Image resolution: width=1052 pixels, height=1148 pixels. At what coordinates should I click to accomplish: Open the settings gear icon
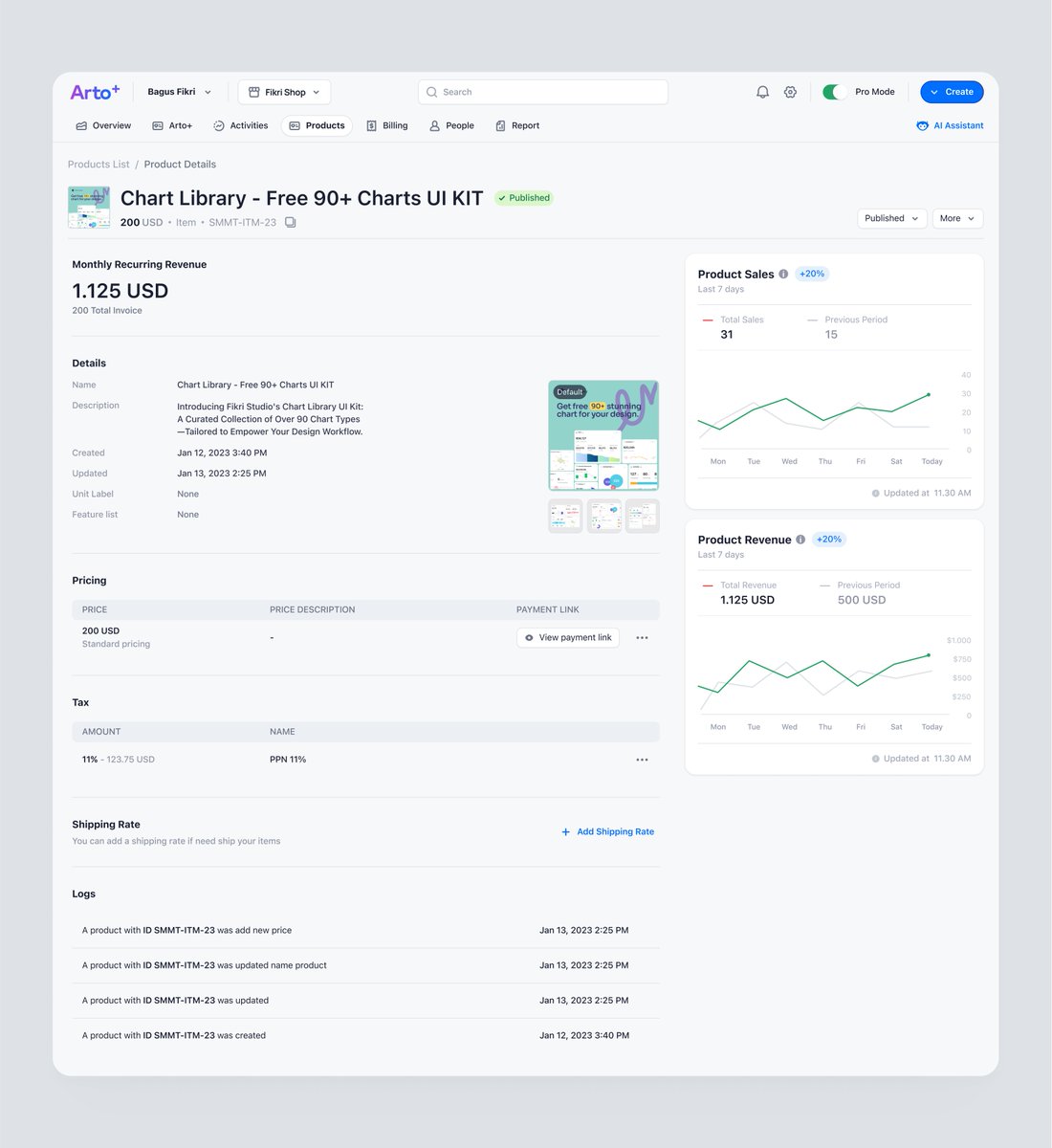[790, 92]
